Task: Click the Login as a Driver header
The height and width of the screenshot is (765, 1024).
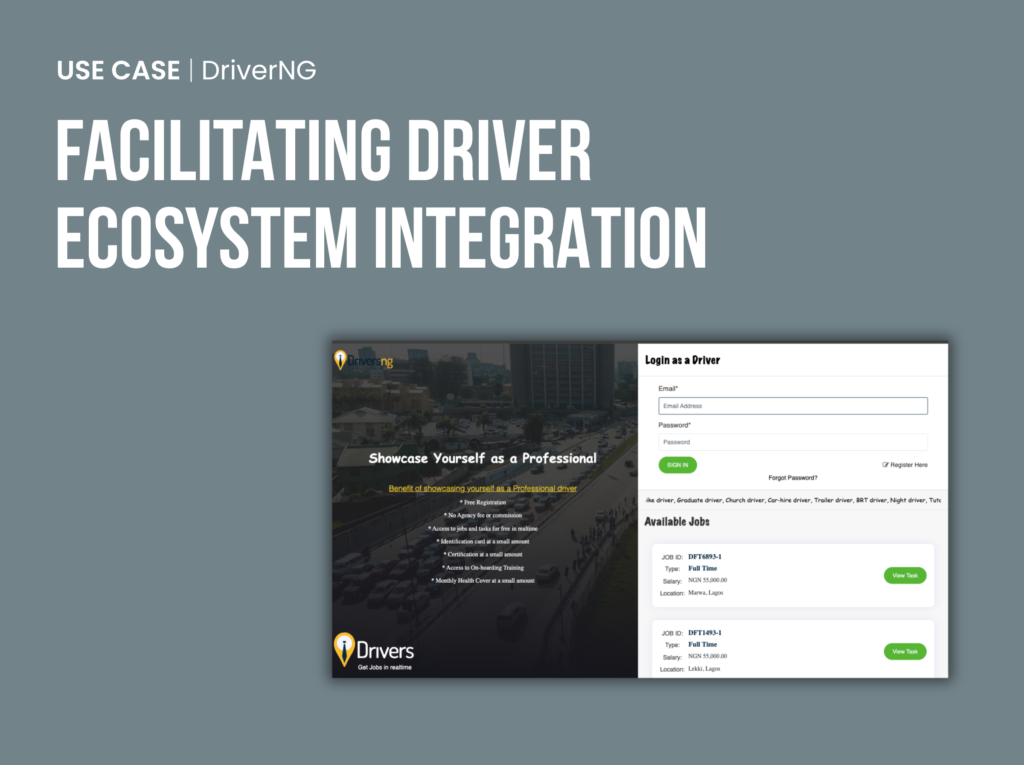Action: 682,359
